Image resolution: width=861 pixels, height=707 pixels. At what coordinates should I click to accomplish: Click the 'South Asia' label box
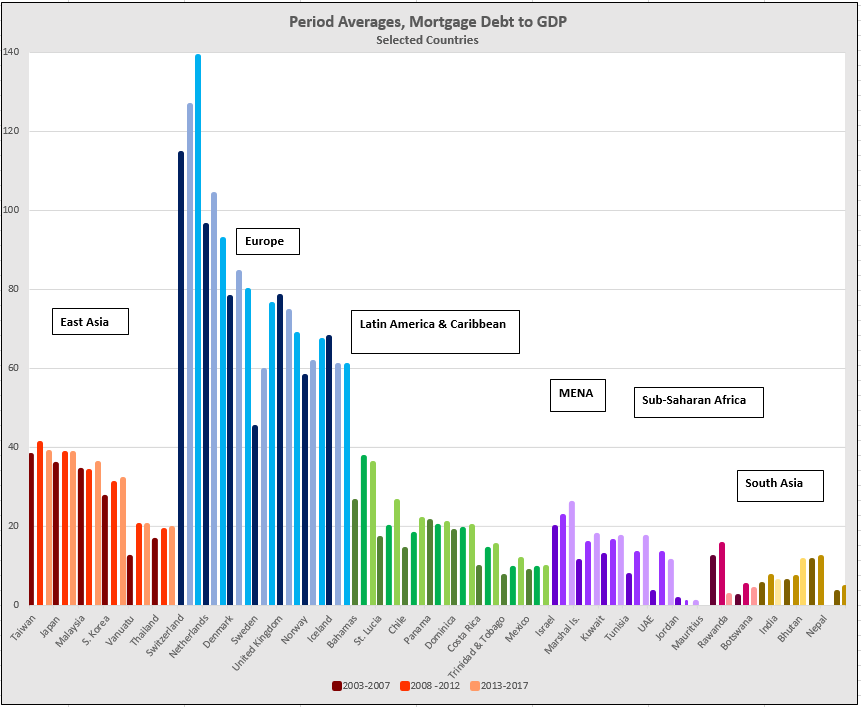(780, 485)
